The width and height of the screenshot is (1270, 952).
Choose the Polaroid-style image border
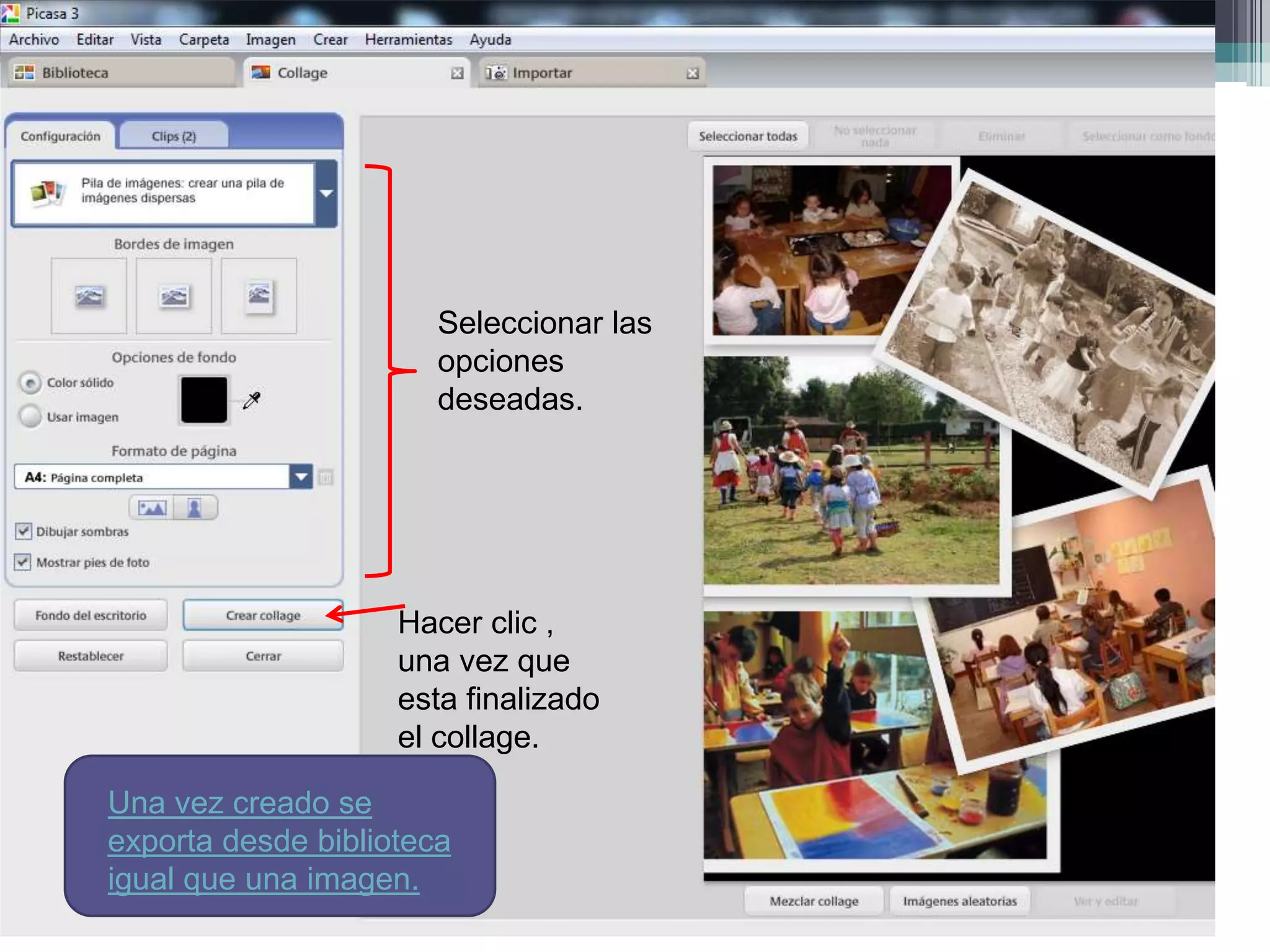pyautogui.click(x=259, y=296)
